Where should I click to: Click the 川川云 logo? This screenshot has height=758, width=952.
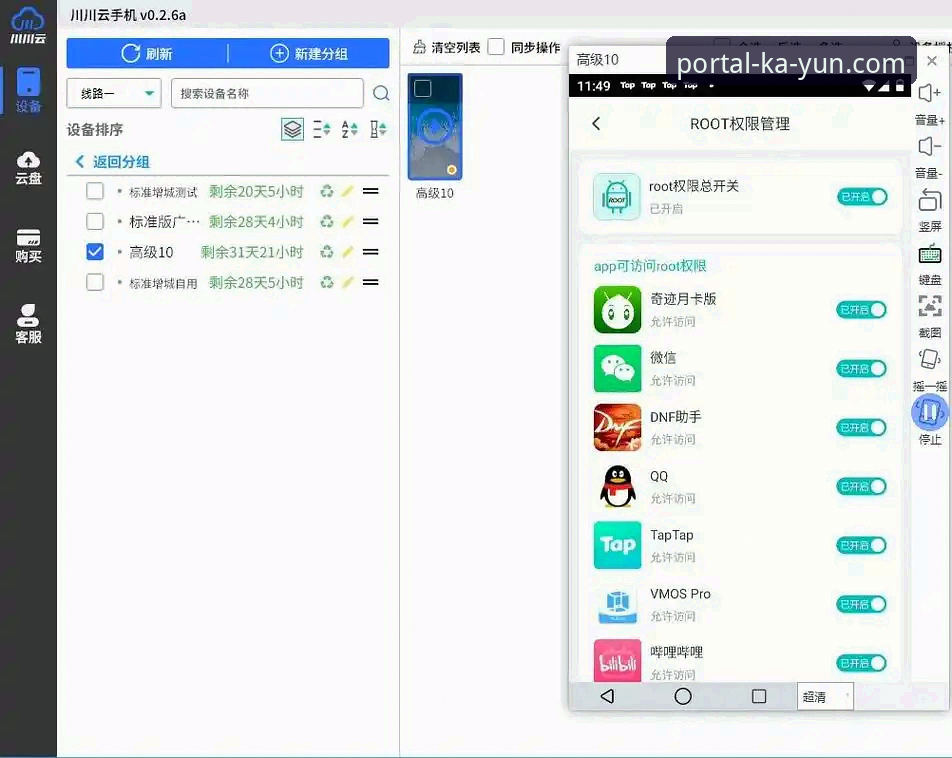28,26
